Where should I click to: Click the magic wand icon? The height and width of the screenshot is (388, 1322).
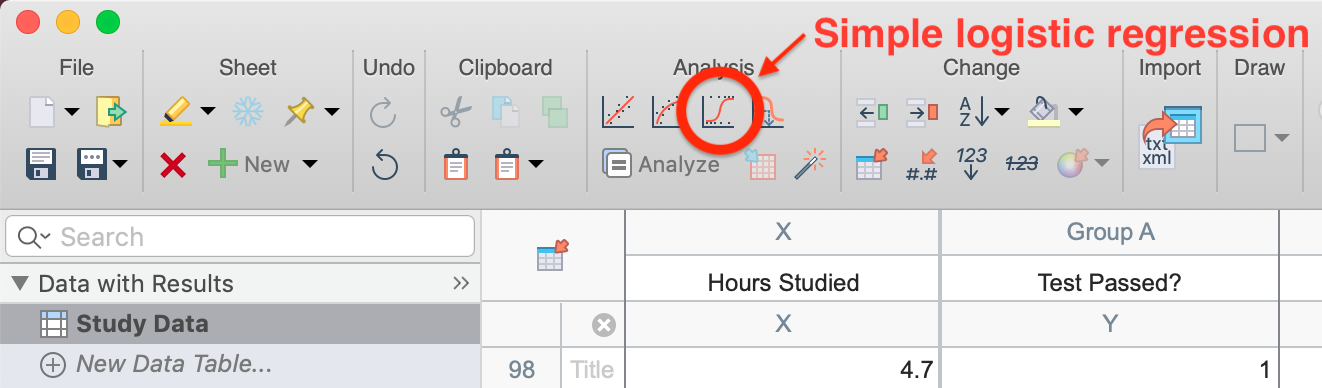[809, 164]
